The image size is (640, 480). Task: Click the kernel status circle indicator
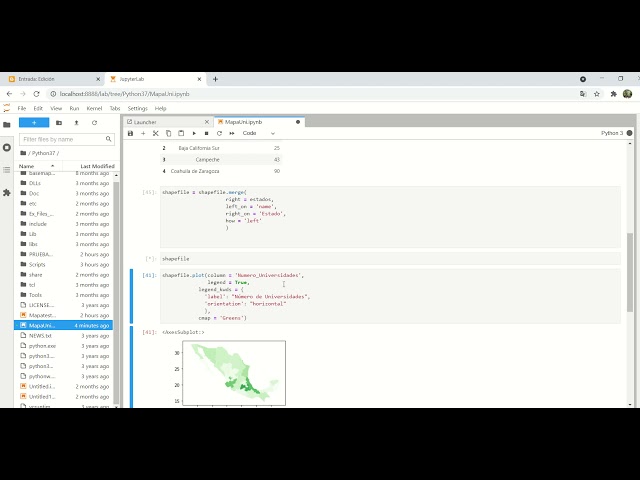(x=629, y=133)
